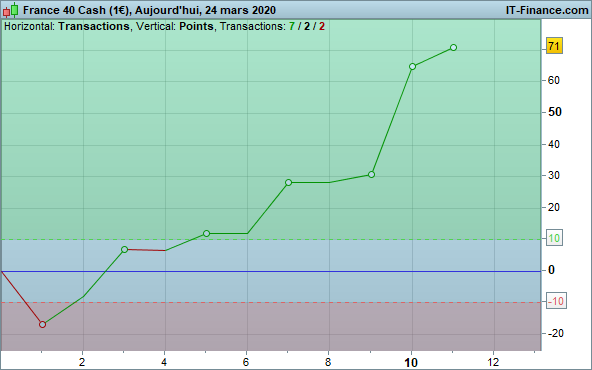The height and width of the screenshot is (370, 592).
Task: Select the yellow 71 current value label
Action: tap(554, 46)
